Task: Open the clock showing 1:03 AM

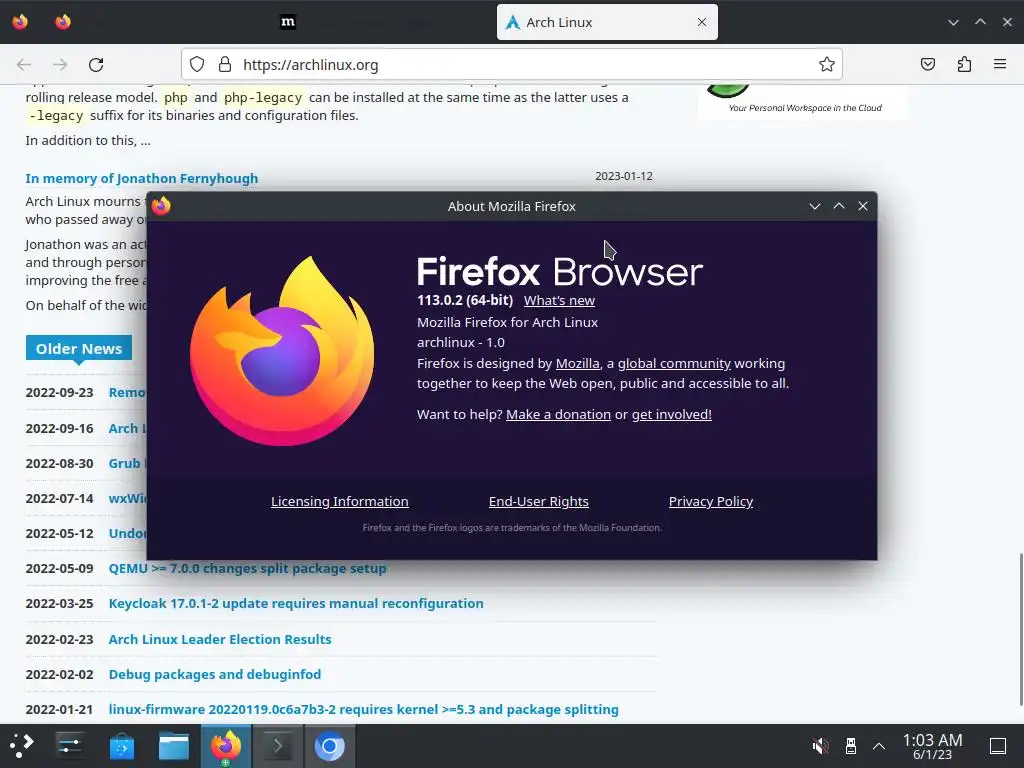Action: [933, 746]
